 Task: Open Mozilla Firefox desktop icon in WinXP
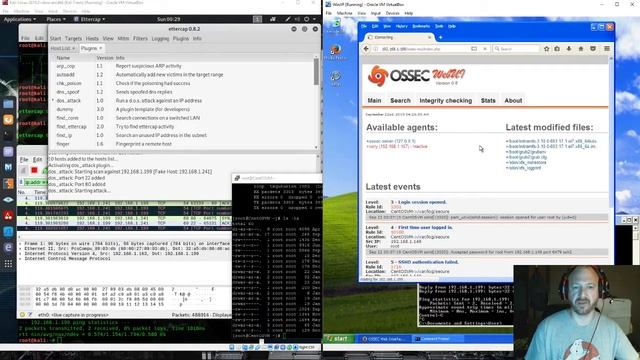(336, 52)
